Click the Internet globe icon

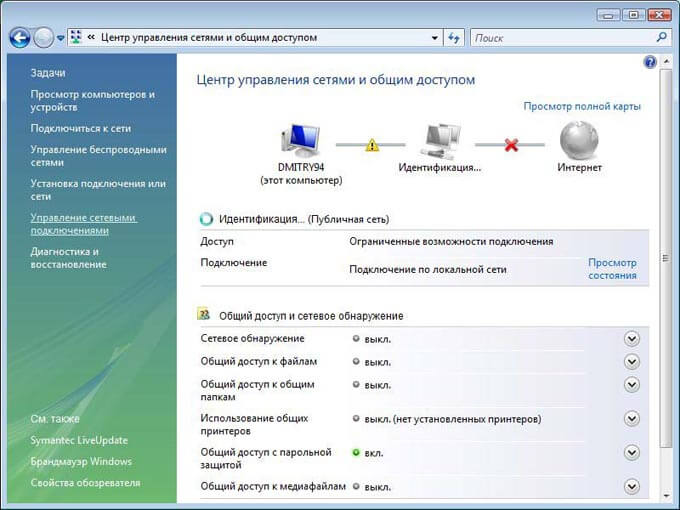(x=579, y=141)
